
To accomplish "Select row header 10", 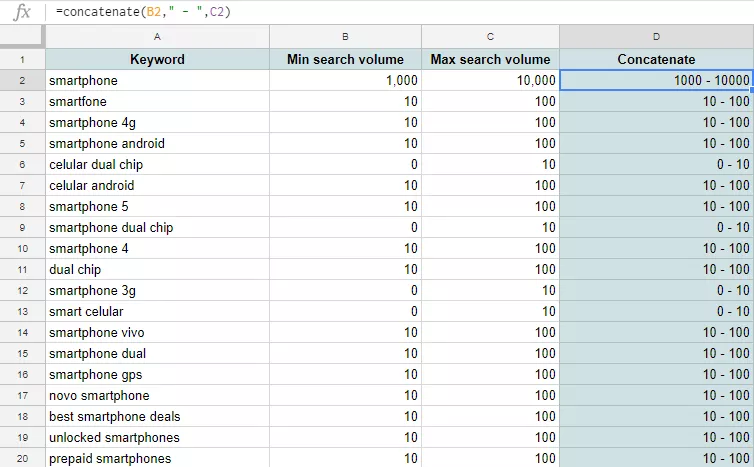I will [x=23, y=249].
